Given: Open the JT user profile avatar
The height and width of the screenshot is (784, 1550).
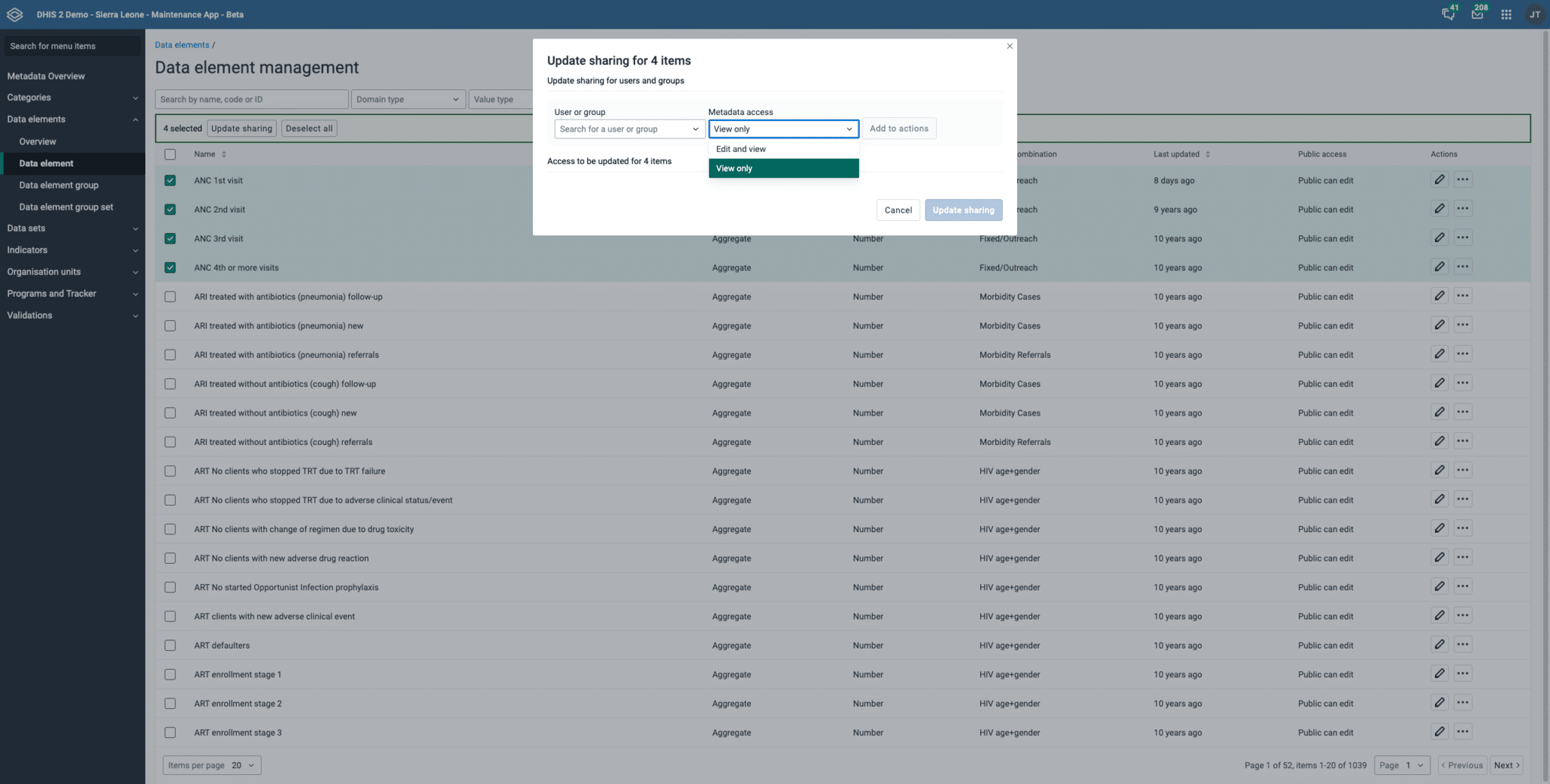Looking at the screenshot, I should click(x=1534, y=14).
